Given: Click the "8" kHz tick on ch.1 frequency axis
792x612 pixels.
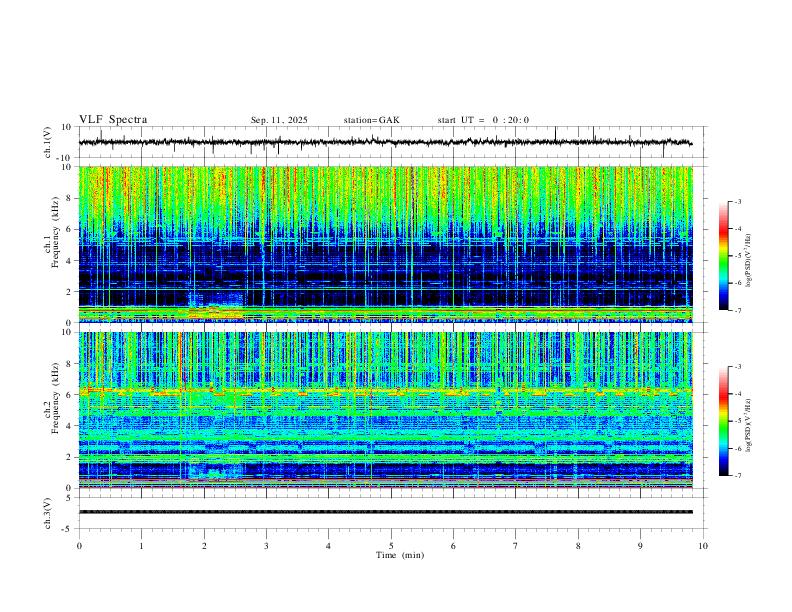Looking at the screenshot, I should click(x=70, y=198).
